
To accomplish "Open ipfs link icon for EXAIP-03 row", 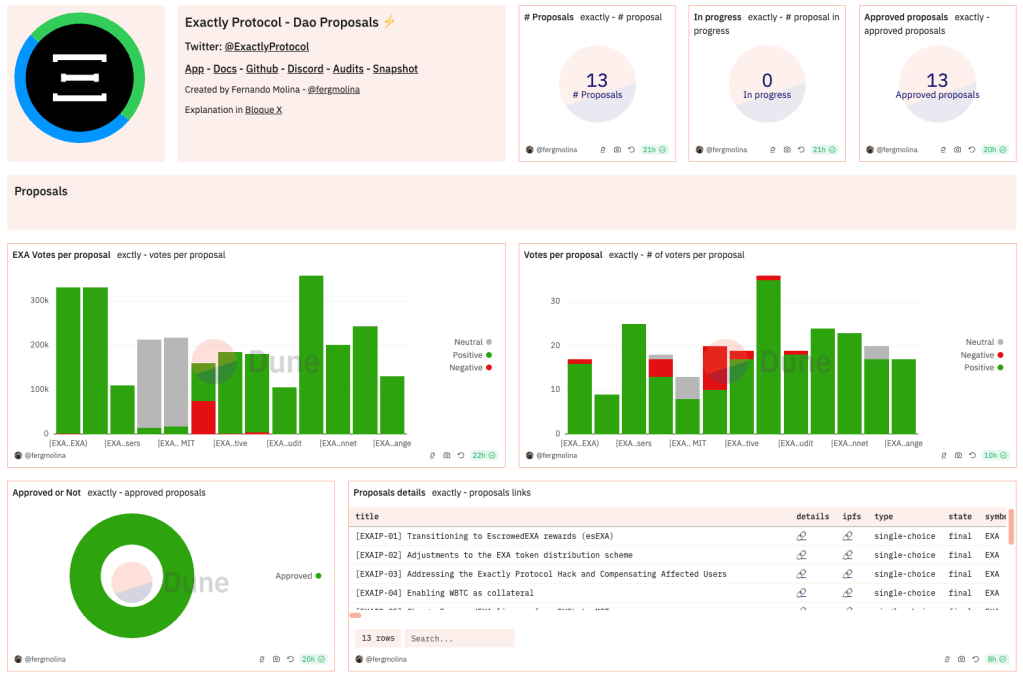I will click(847, 574).
